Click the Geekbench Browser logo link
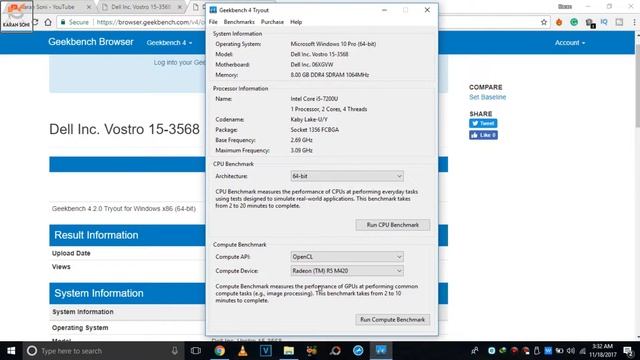Viewport: 640px width, 360px height. point(91,42)
